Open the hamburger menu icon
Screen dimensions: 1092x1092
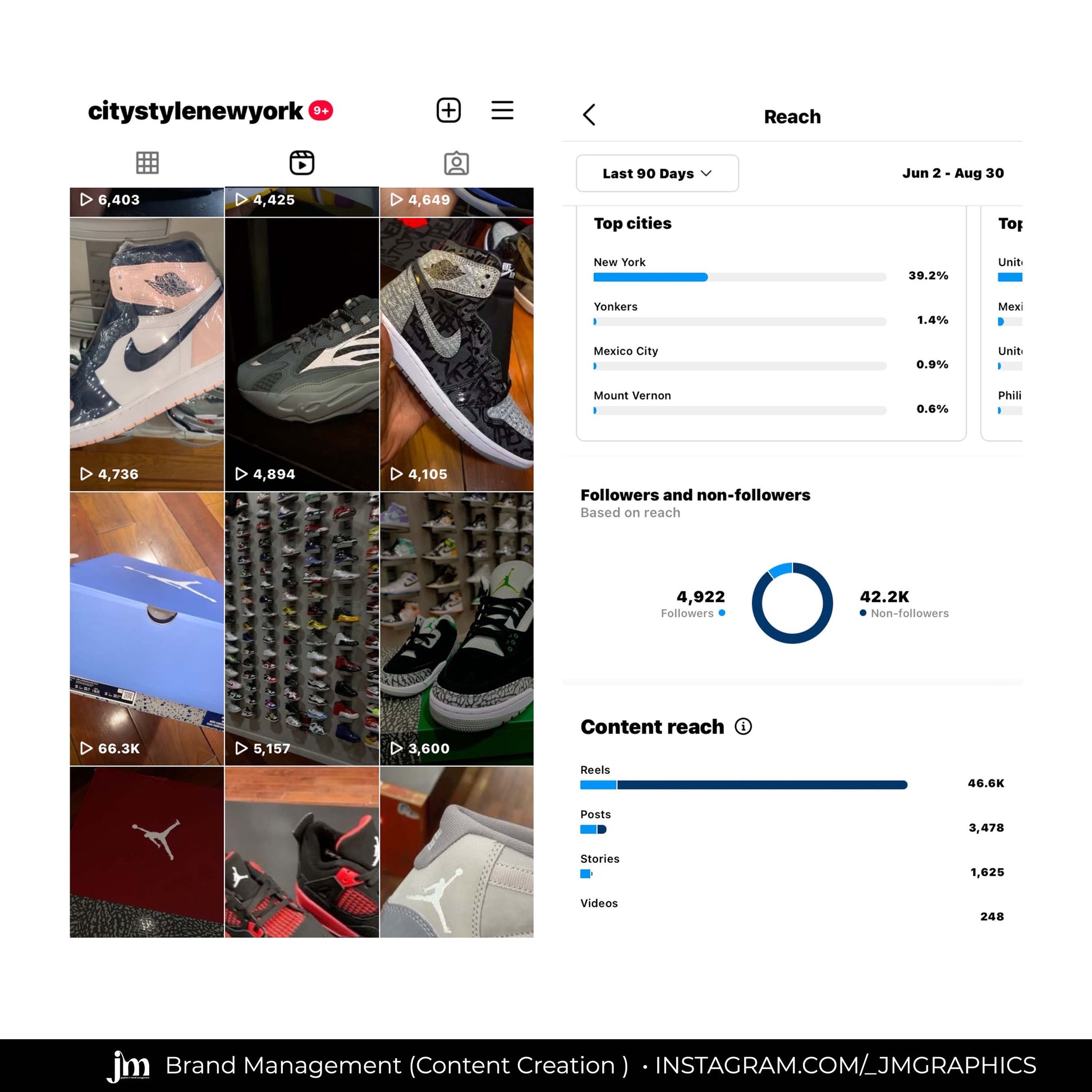[x=502, y=110]
